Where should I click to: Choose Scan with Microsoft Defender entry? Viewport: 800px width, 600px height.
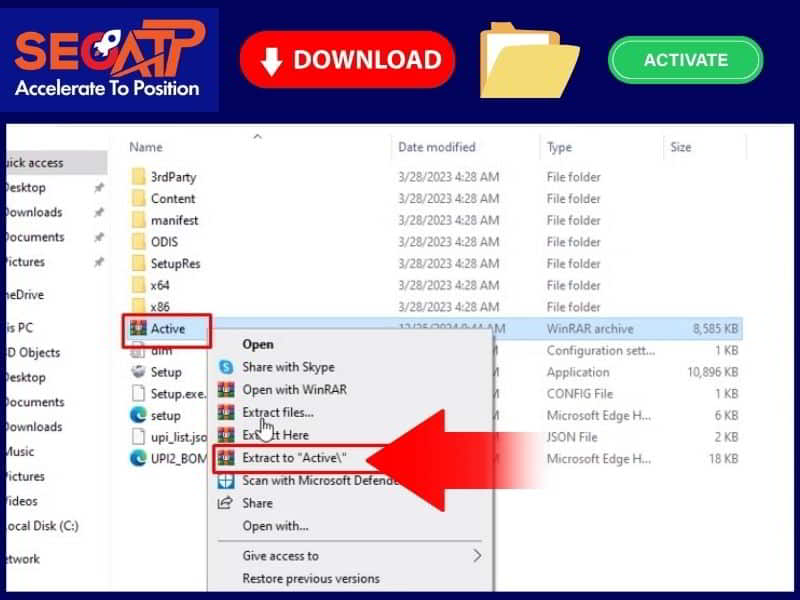(320, 481)
